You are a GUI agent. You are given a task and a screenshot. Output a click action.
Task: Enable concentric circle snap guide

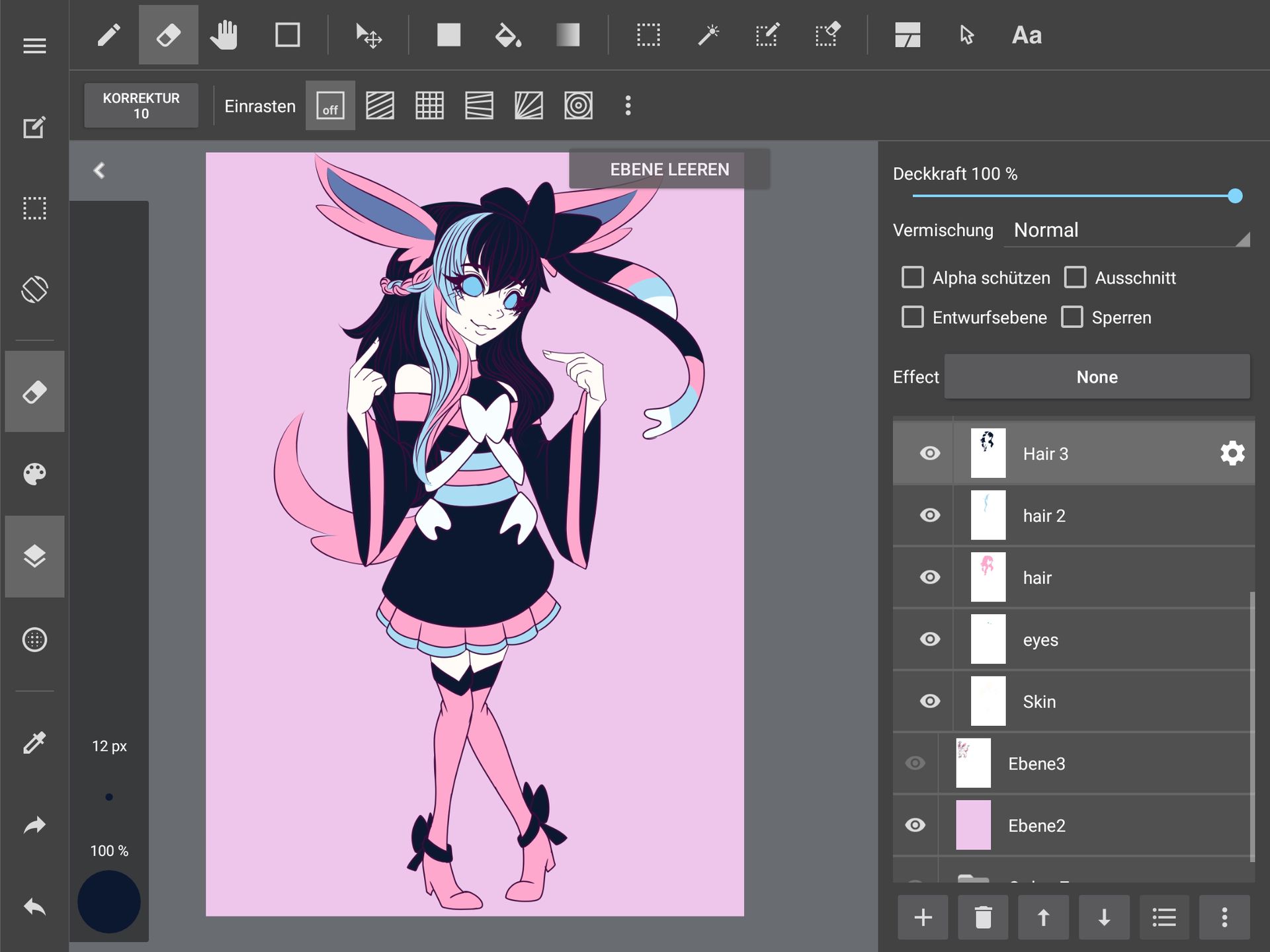click(578, 106)
